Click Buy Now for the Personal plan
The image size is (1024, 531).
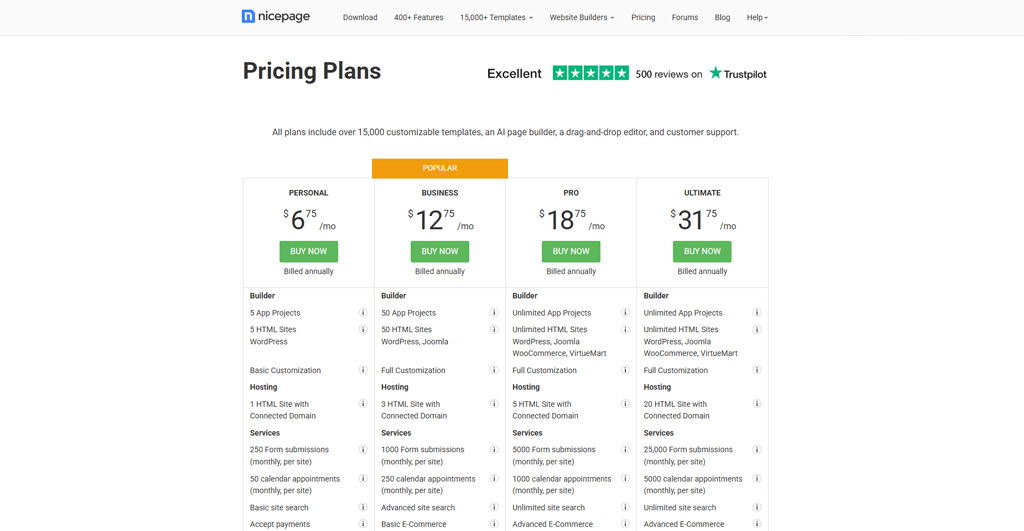point(308,251)
